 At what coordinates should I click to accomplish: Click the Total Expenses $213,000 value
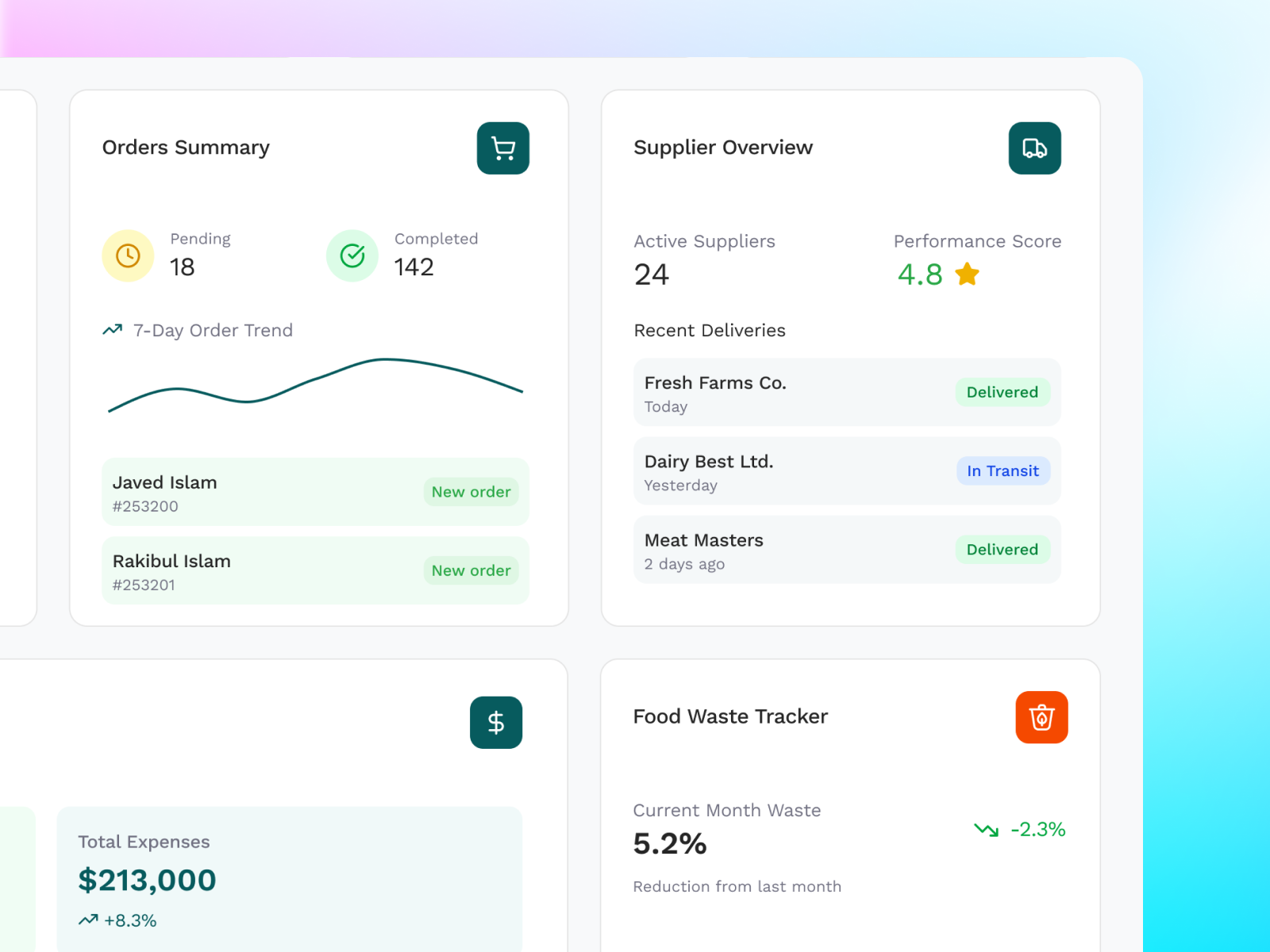[x=146, y=880]
